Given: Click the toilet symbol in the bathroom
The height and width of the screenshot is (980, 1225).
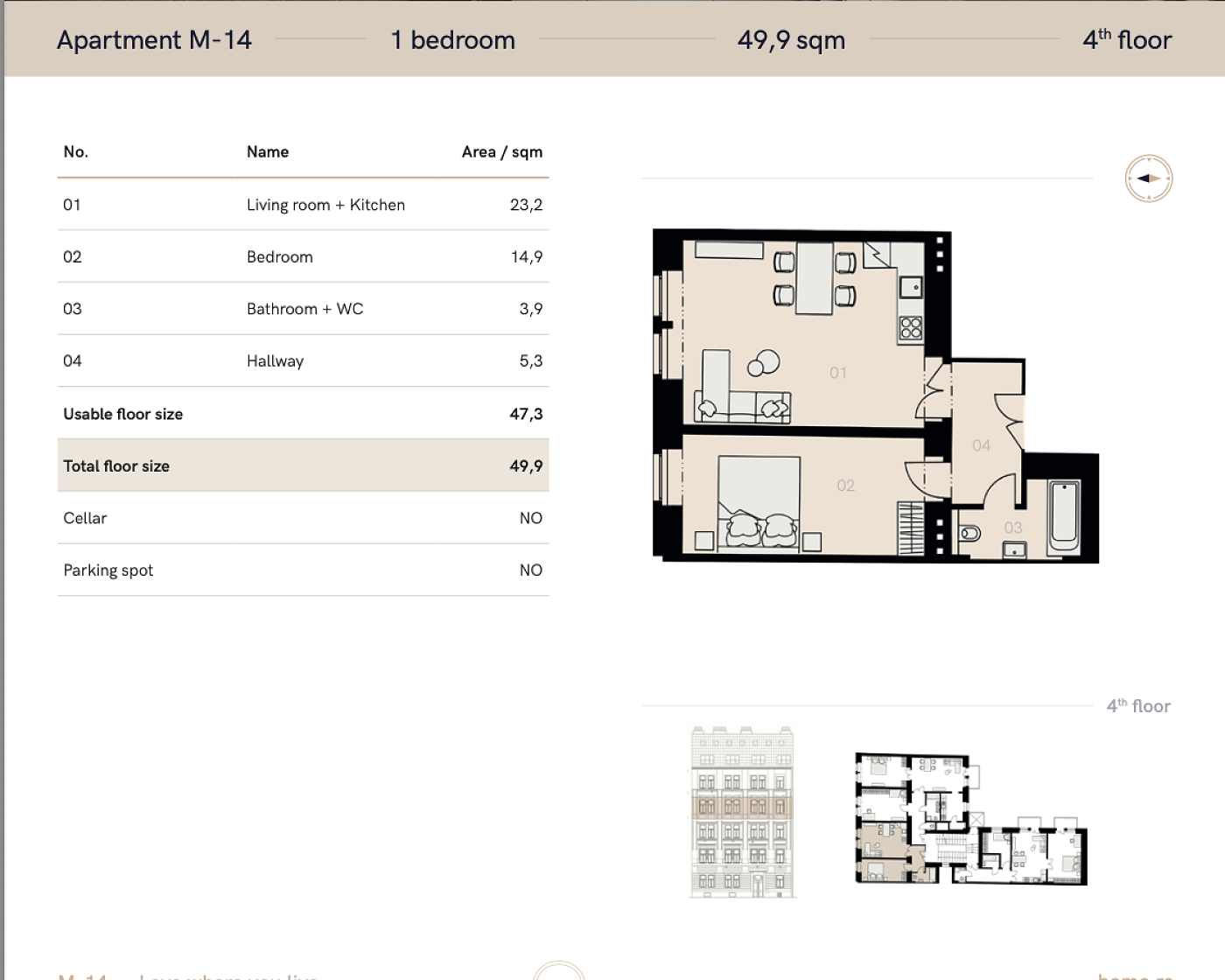Looking at the screenshot, I should click(x=970, y=533).
